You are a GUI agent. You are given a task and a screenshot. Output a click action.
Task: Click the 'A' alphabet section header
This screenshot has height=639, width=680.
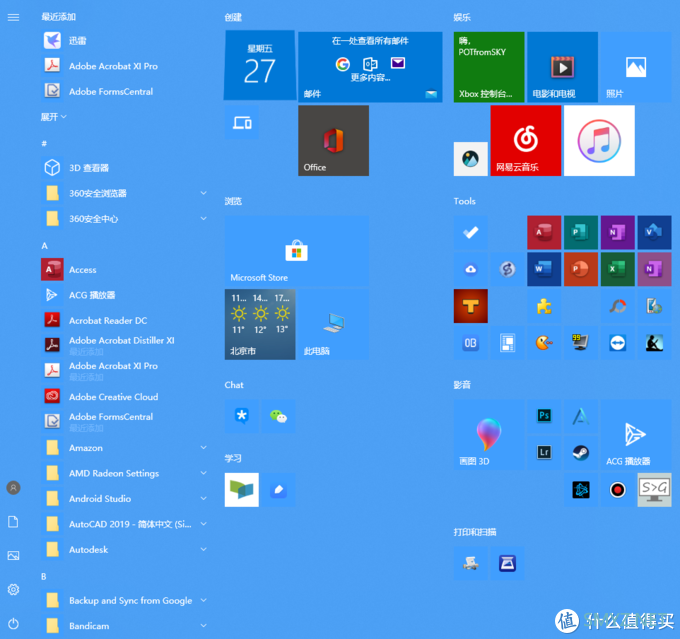click(44, 246)
